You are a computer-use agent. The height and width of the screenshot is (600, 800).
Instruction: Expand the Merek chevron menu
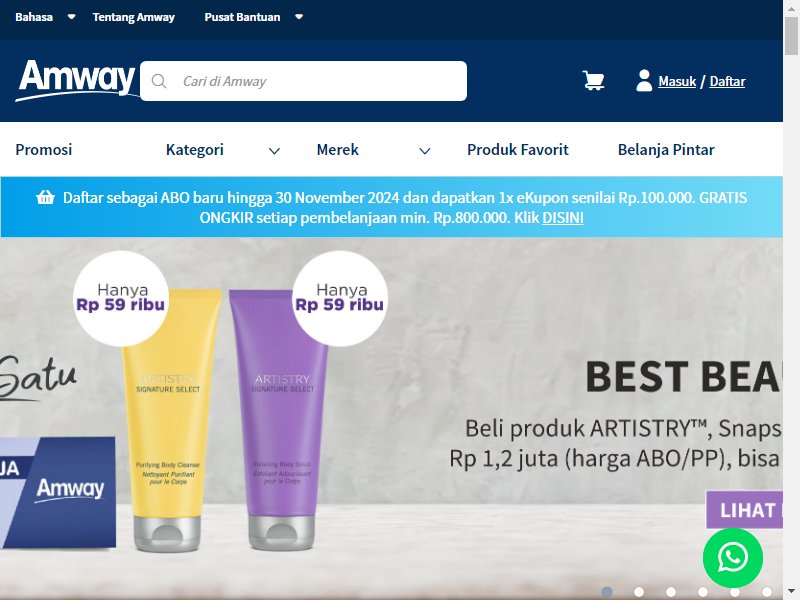424,151
